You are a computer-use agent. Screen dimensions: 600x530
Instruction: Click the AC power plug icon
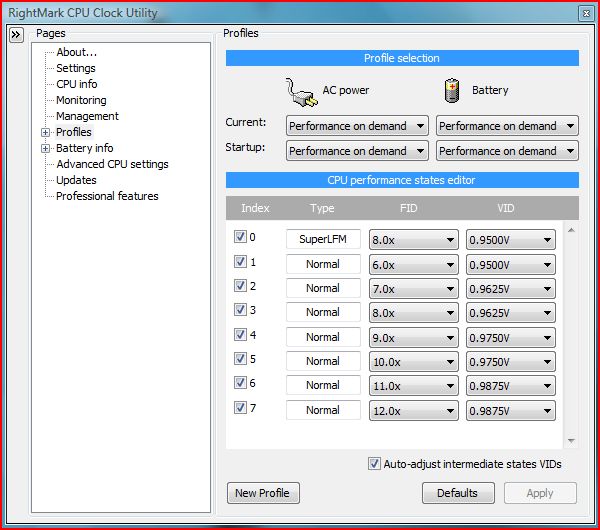(x=302, y=93)
